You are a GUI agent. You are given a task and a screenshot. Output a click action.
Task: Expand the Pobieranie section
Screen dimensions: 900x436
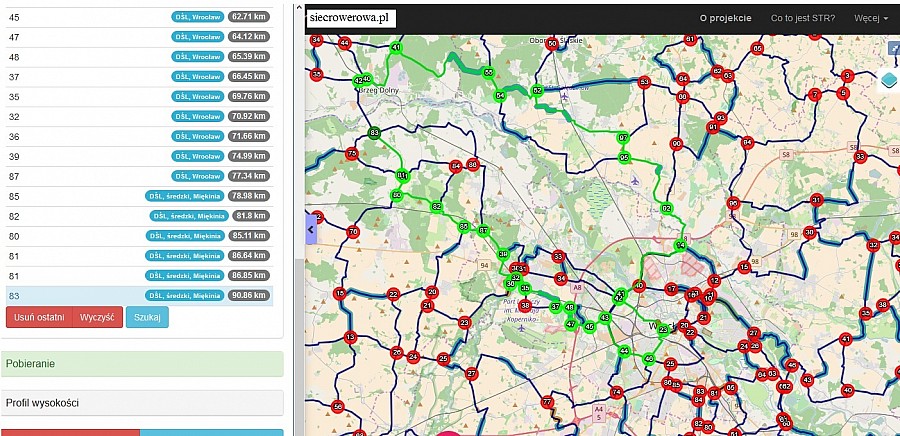click(143, 364)
